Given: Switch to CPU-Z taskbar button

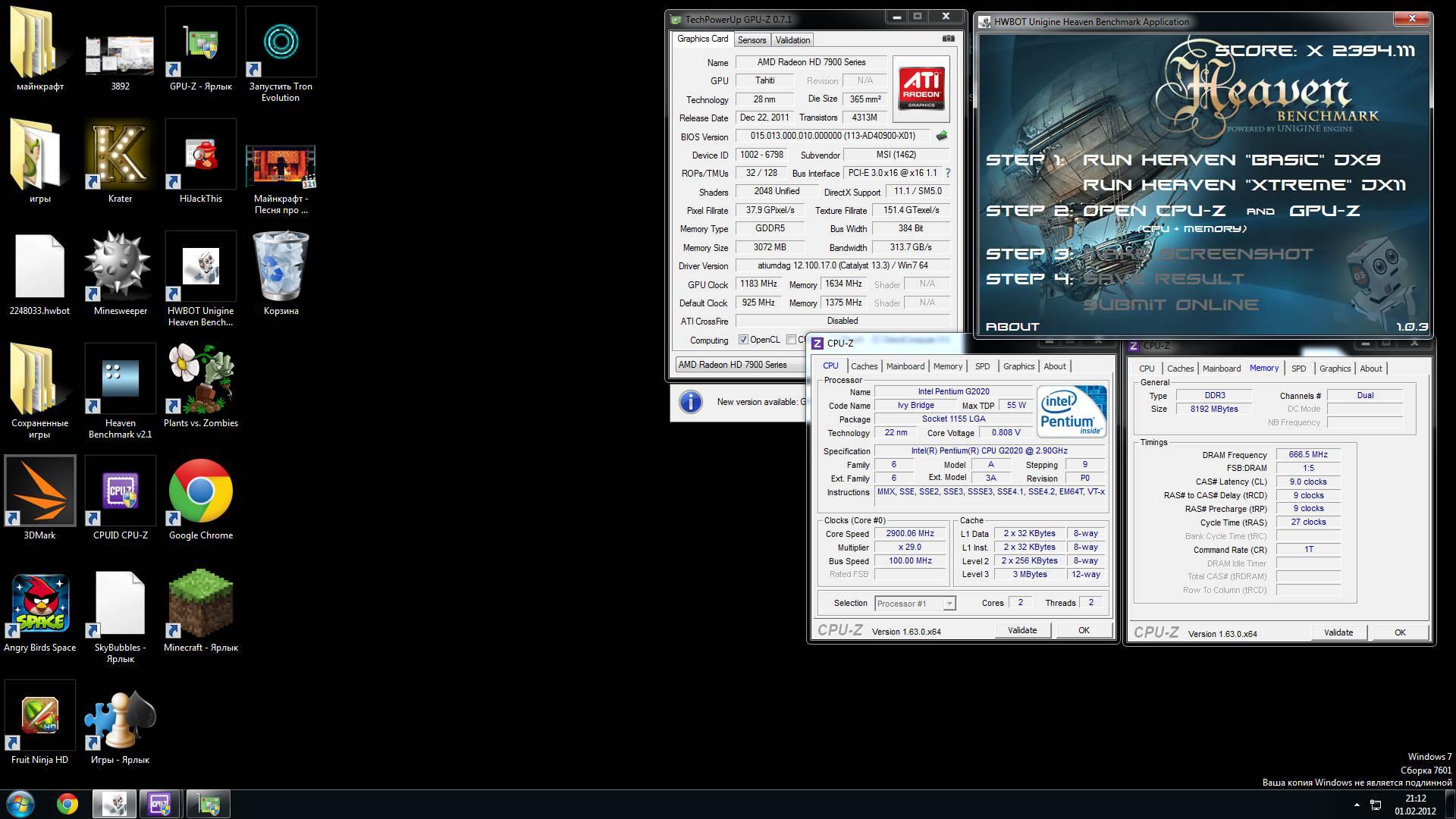Looking at the screenshot, I should 160,804.
